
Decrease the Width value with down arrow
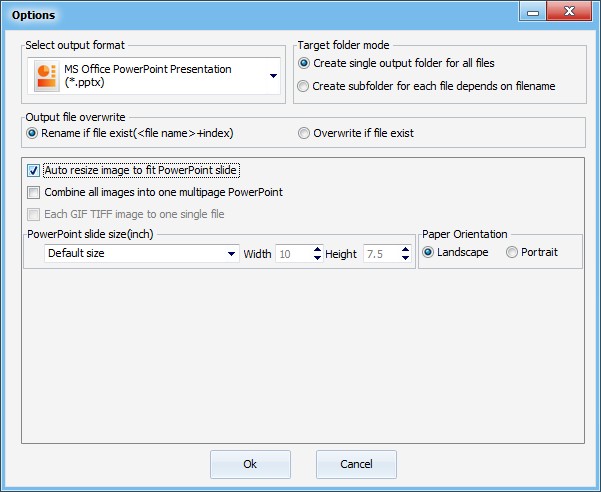pyautogui.click(x=318, y=258)
